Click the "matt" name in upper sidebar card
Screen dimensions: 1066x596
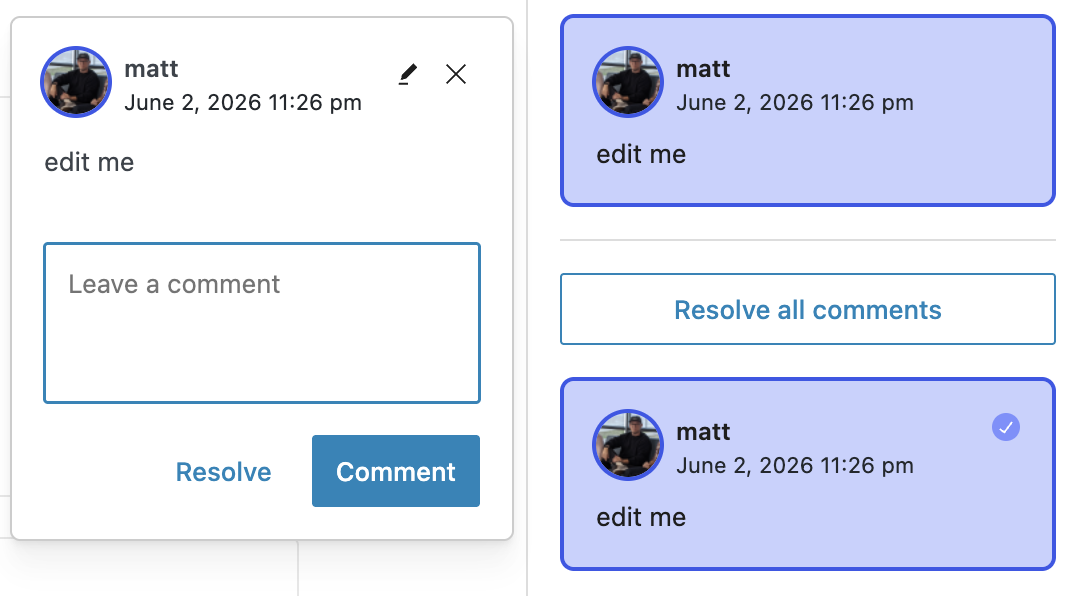[703, 69]
